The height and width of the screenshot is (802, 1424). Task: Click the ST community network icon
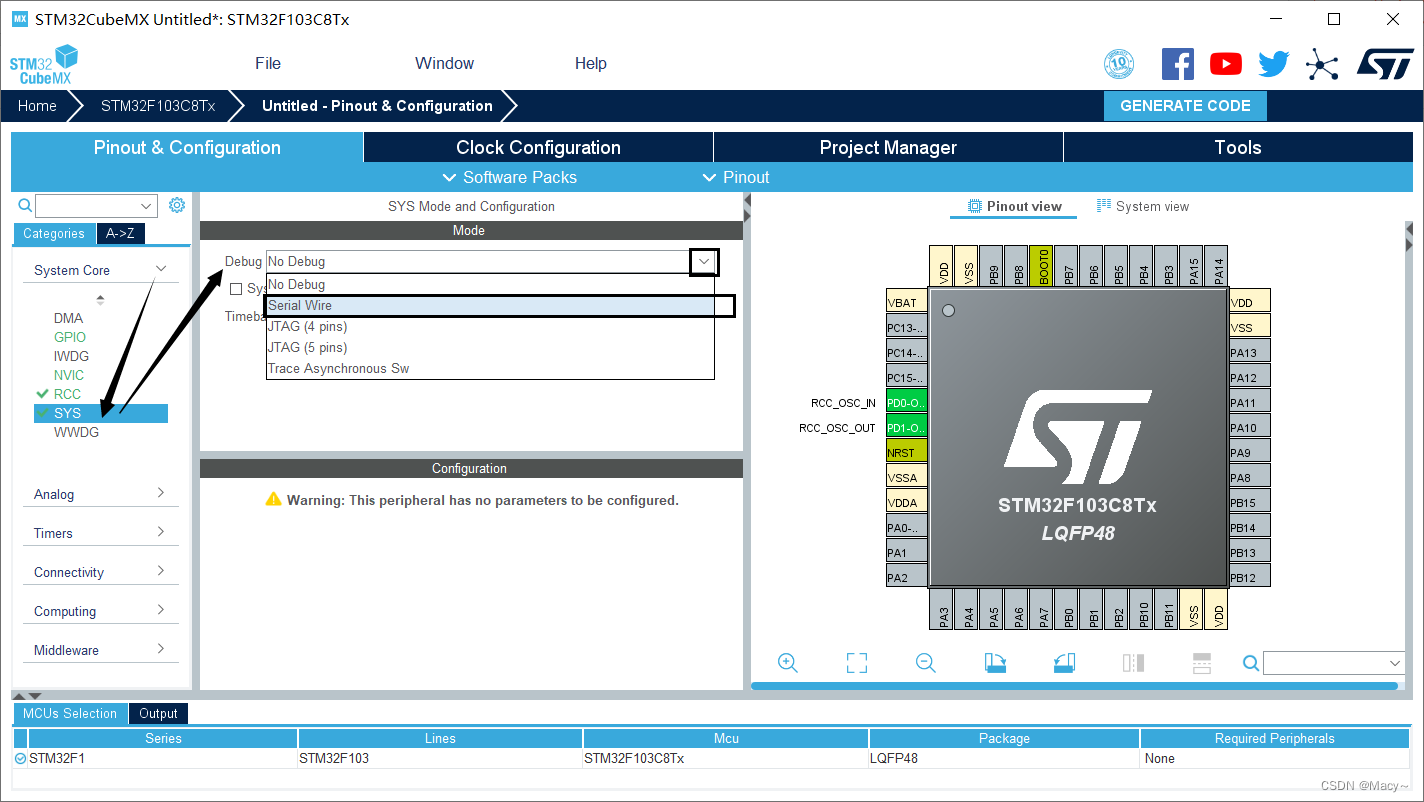tap(1322, 65)
